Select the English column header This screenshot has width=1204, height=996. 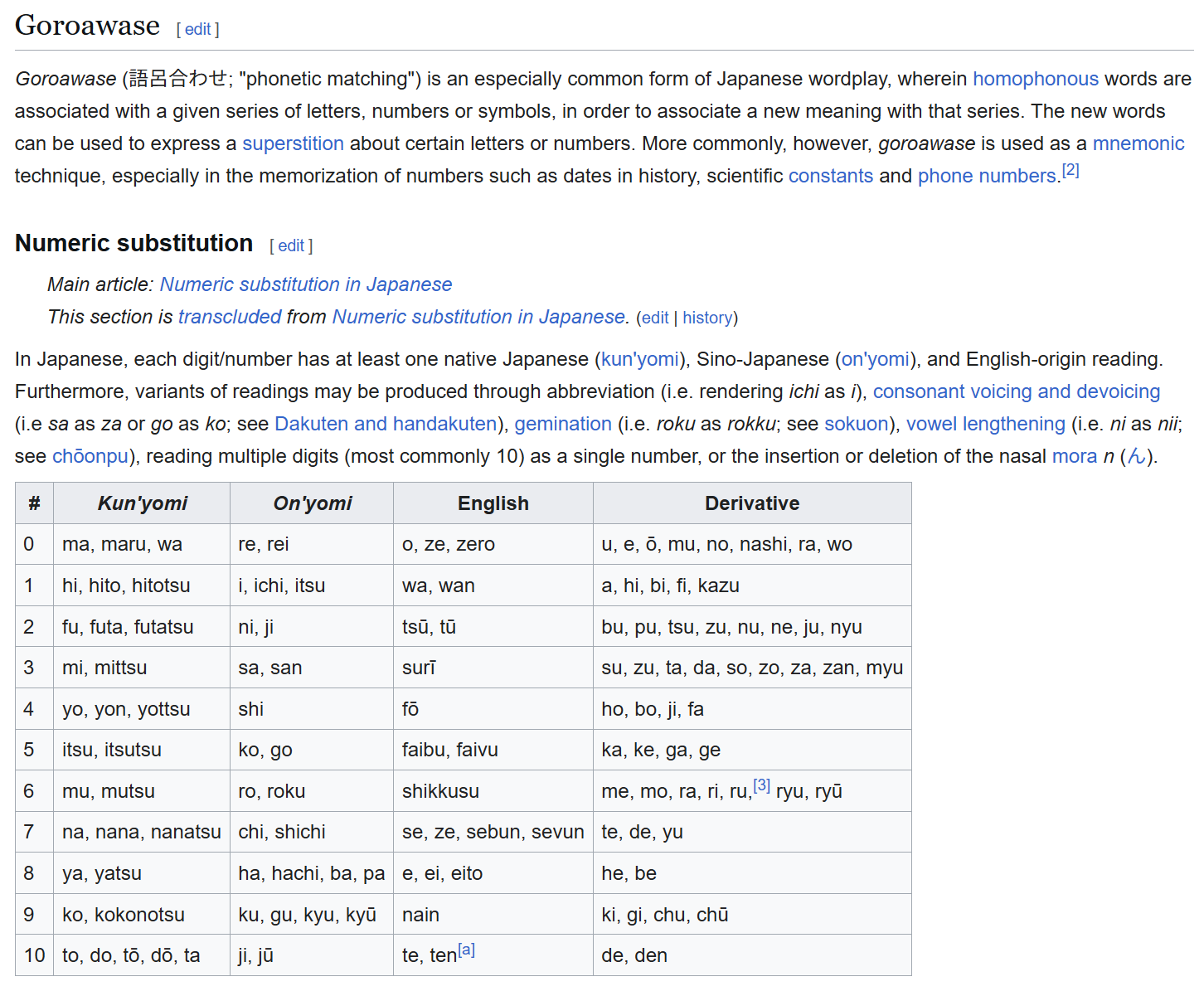[493, 503]
